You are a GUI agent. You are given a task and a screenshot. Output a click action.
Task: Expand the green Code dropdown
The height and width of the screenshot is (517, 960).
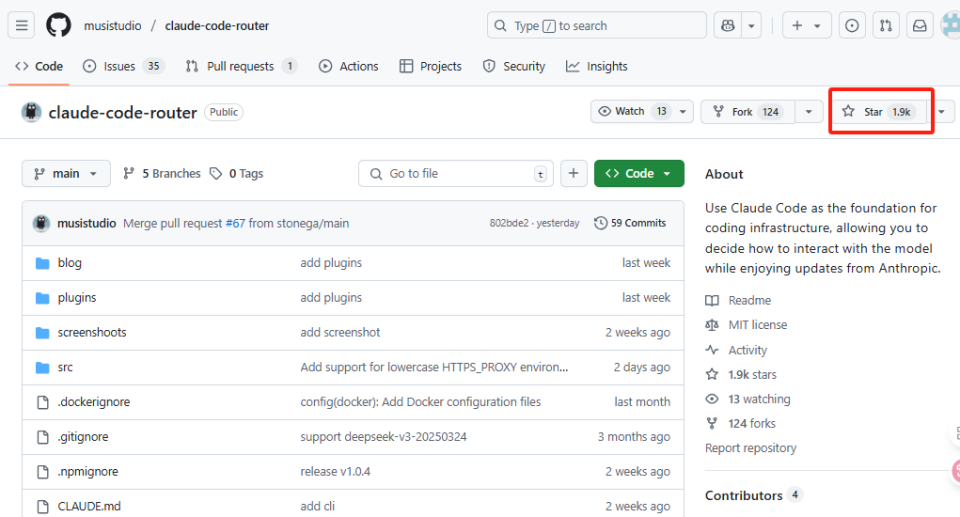(639, 173)
